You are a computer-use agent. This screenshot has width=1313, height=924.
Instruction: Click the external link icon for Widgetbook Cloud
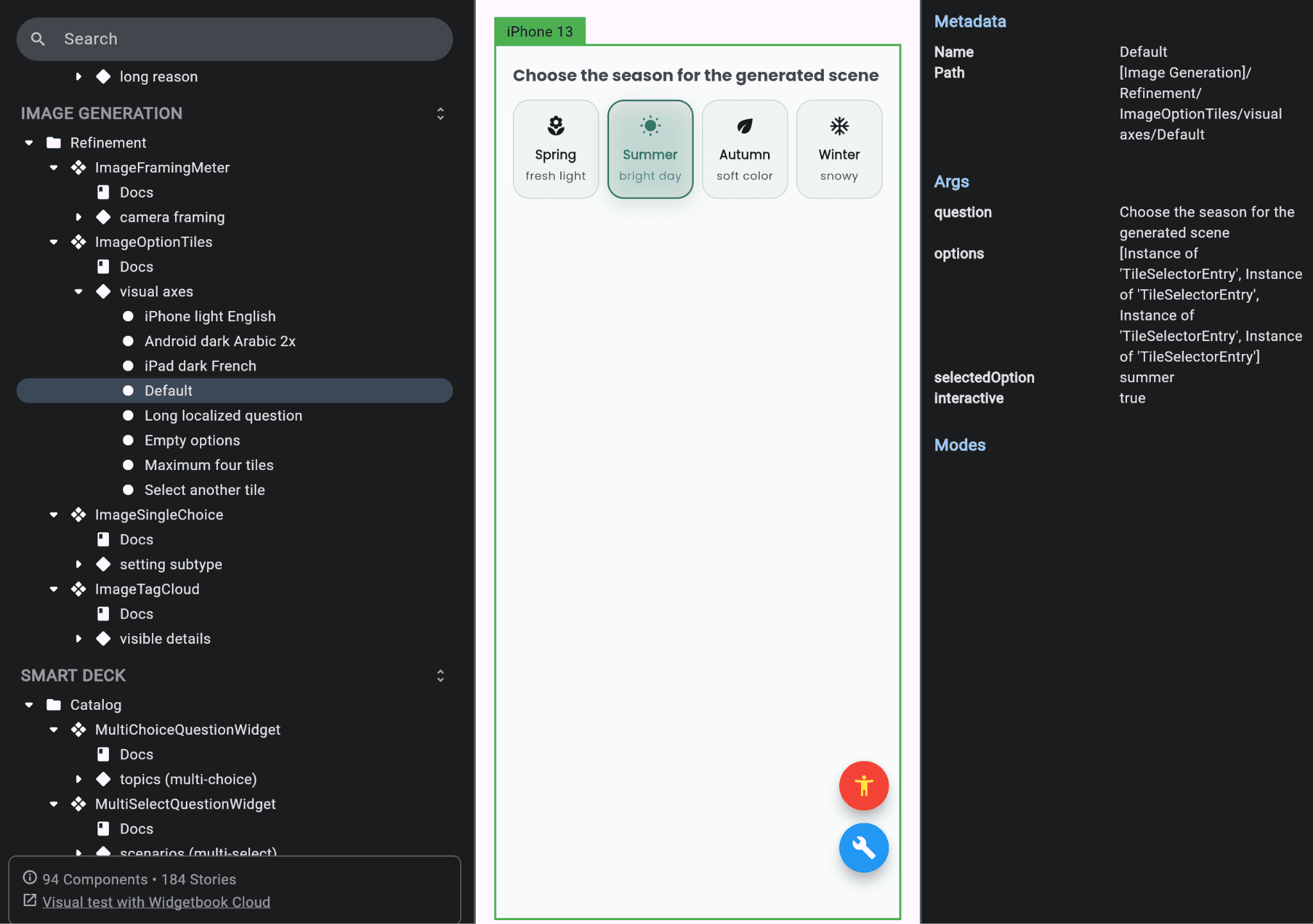(x=29, y=900)
